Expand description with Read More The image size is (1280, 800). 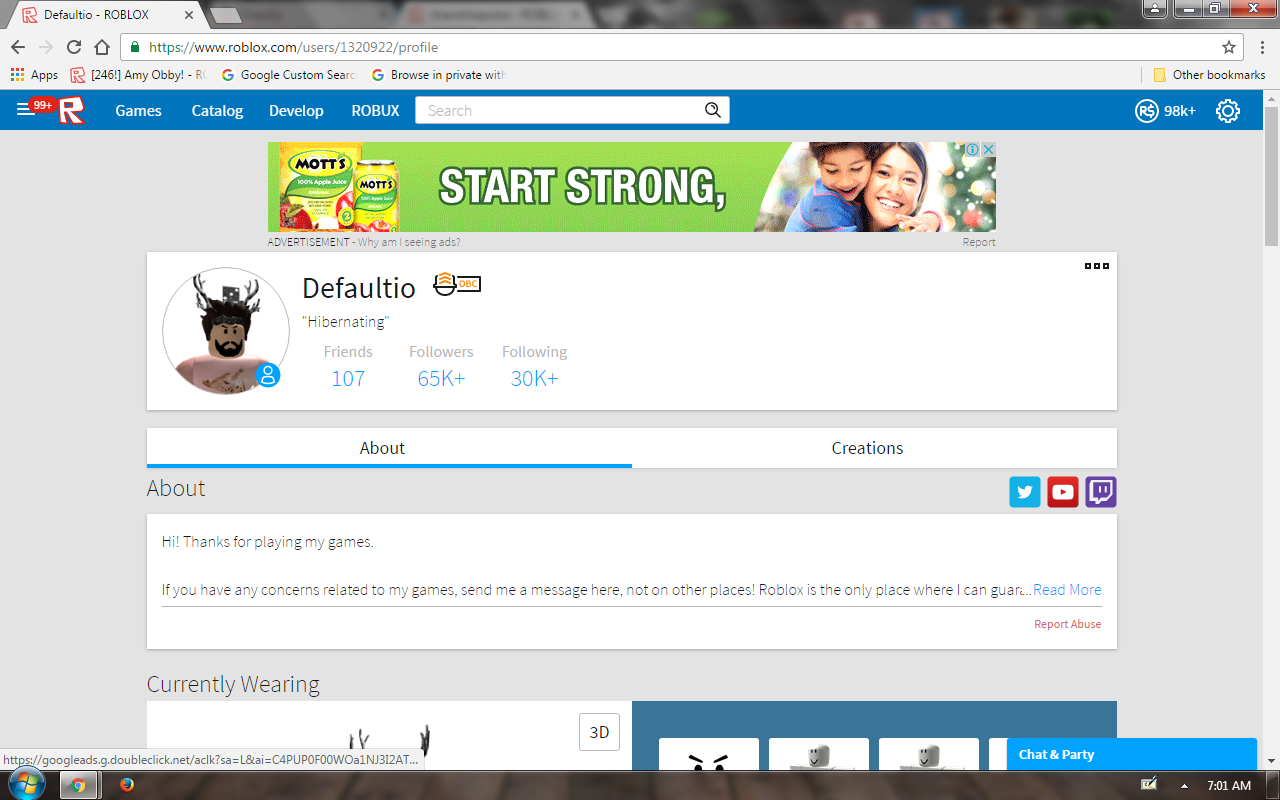point(1067,590)
